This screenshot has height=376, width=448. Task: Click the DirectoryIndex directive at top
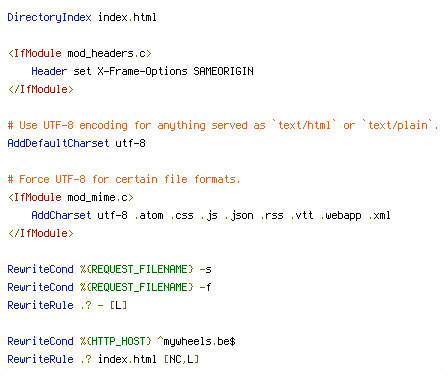tap(49, 17)
